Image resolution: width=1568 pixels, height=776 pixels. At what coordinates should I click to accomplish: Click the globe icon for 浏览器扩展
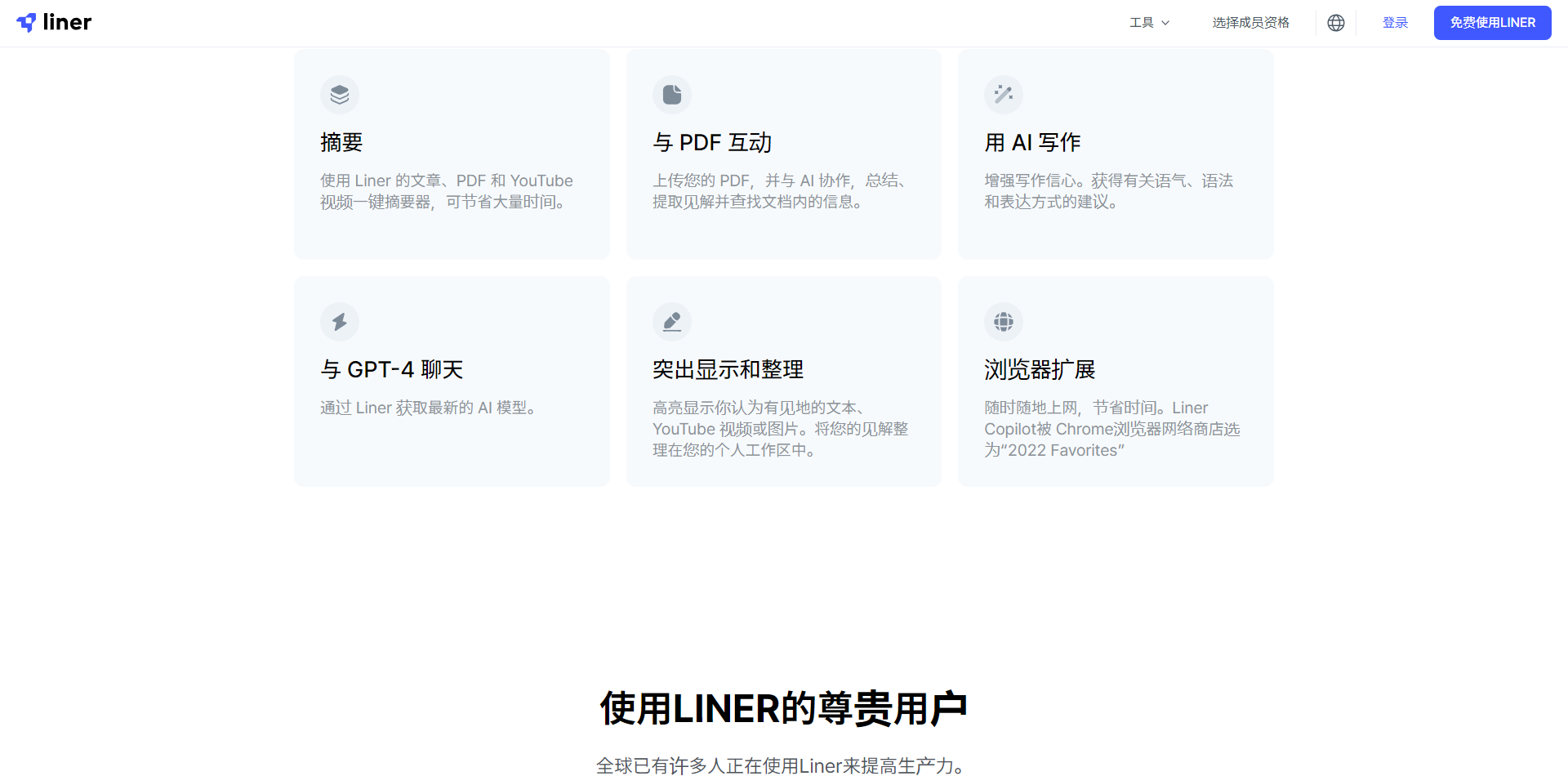click(x=1004, y=322)
